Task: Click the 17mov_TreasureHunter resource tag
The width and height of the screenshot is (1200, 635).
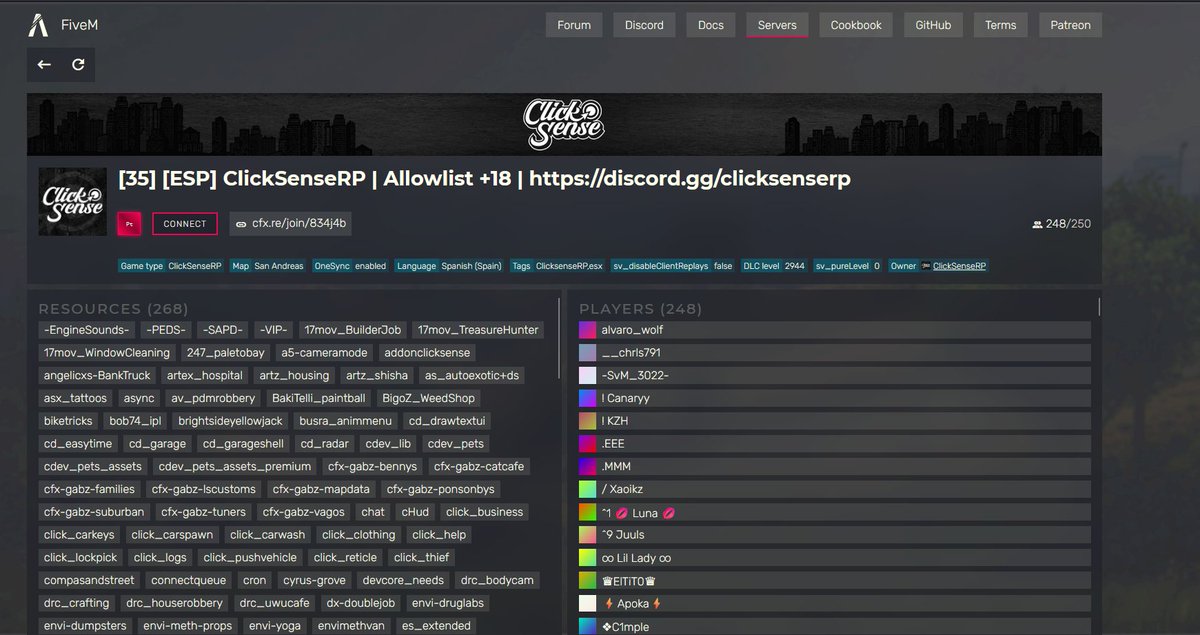Action: [478, 330]
